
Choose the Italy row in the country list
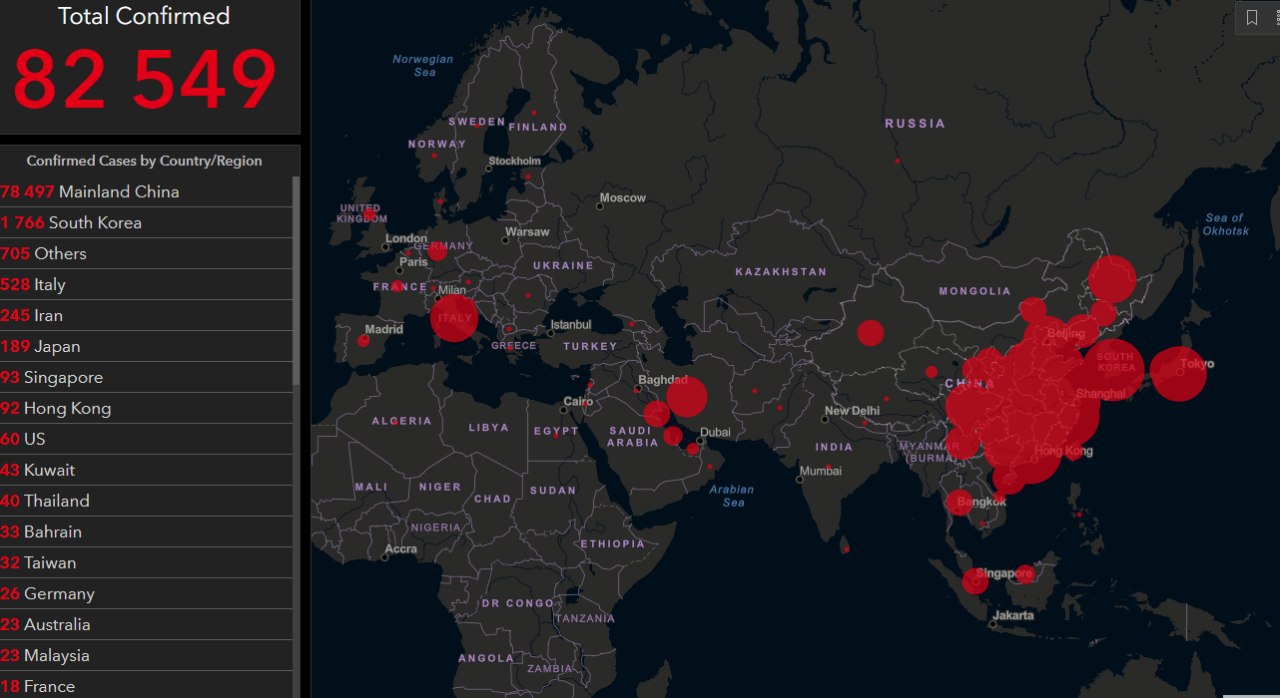pos(146,285)
